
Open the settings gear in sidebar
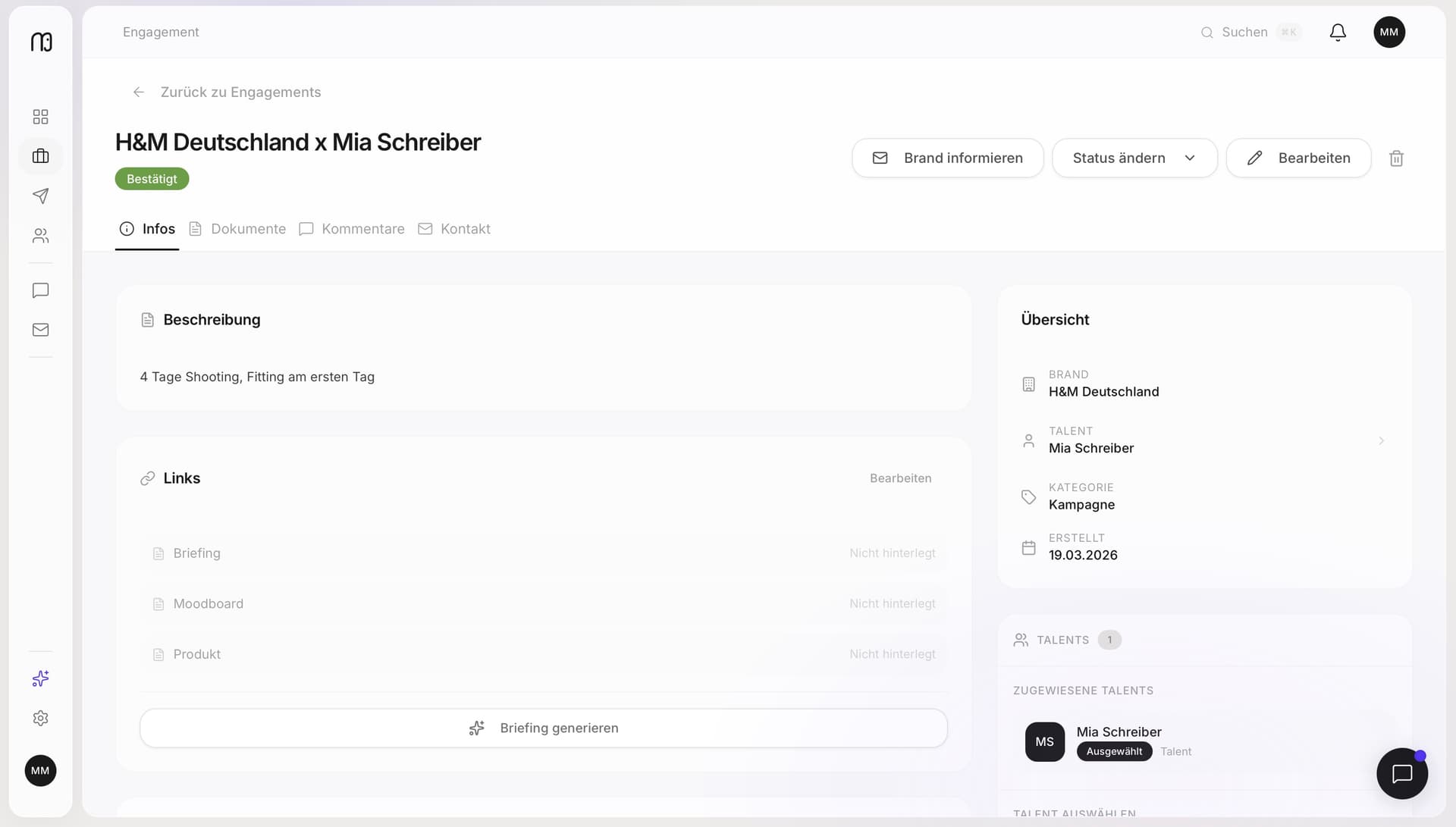pos(41,718)
